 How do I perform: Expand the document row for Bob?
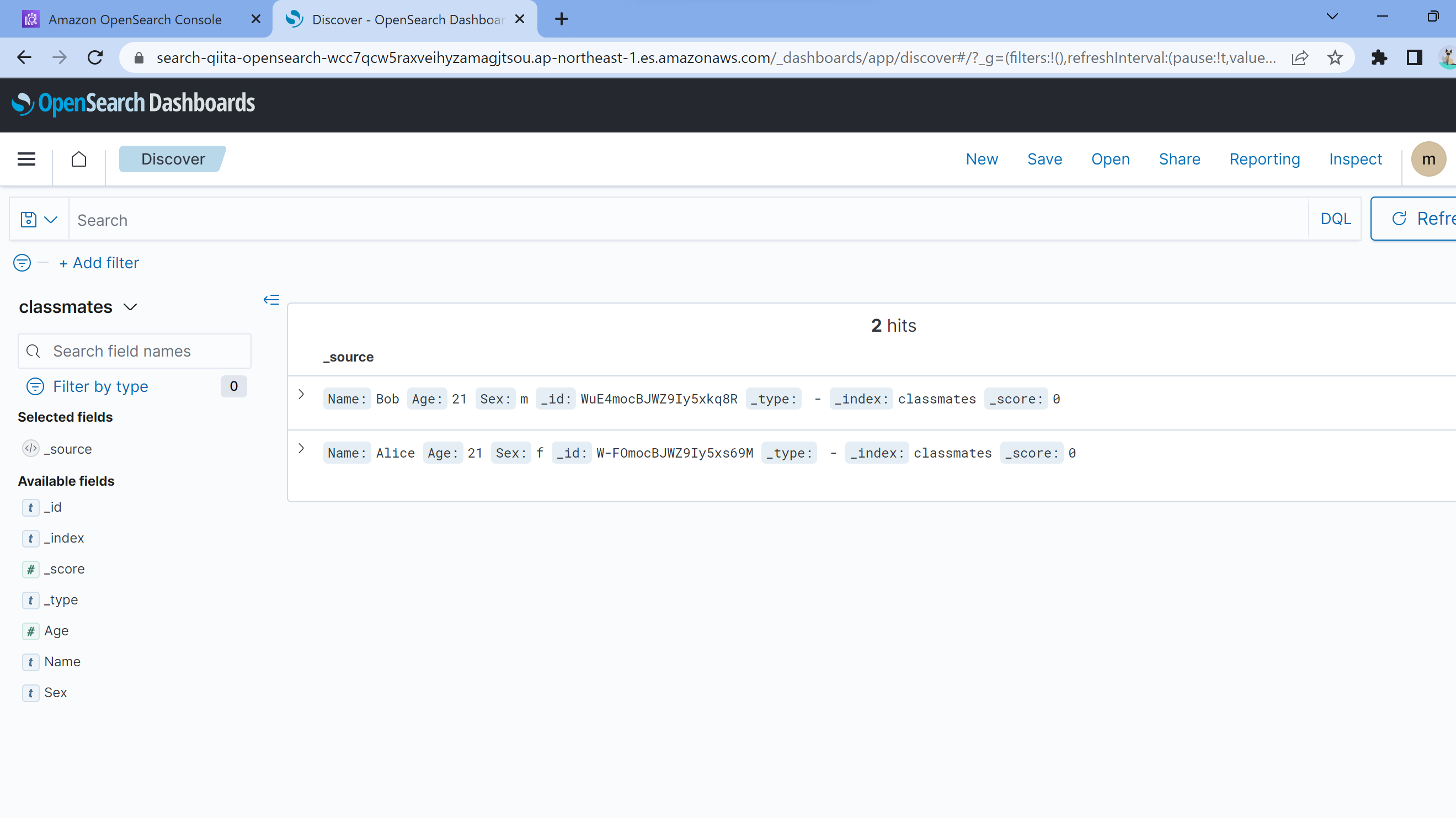pyautogui.click(x=301, y=395)
